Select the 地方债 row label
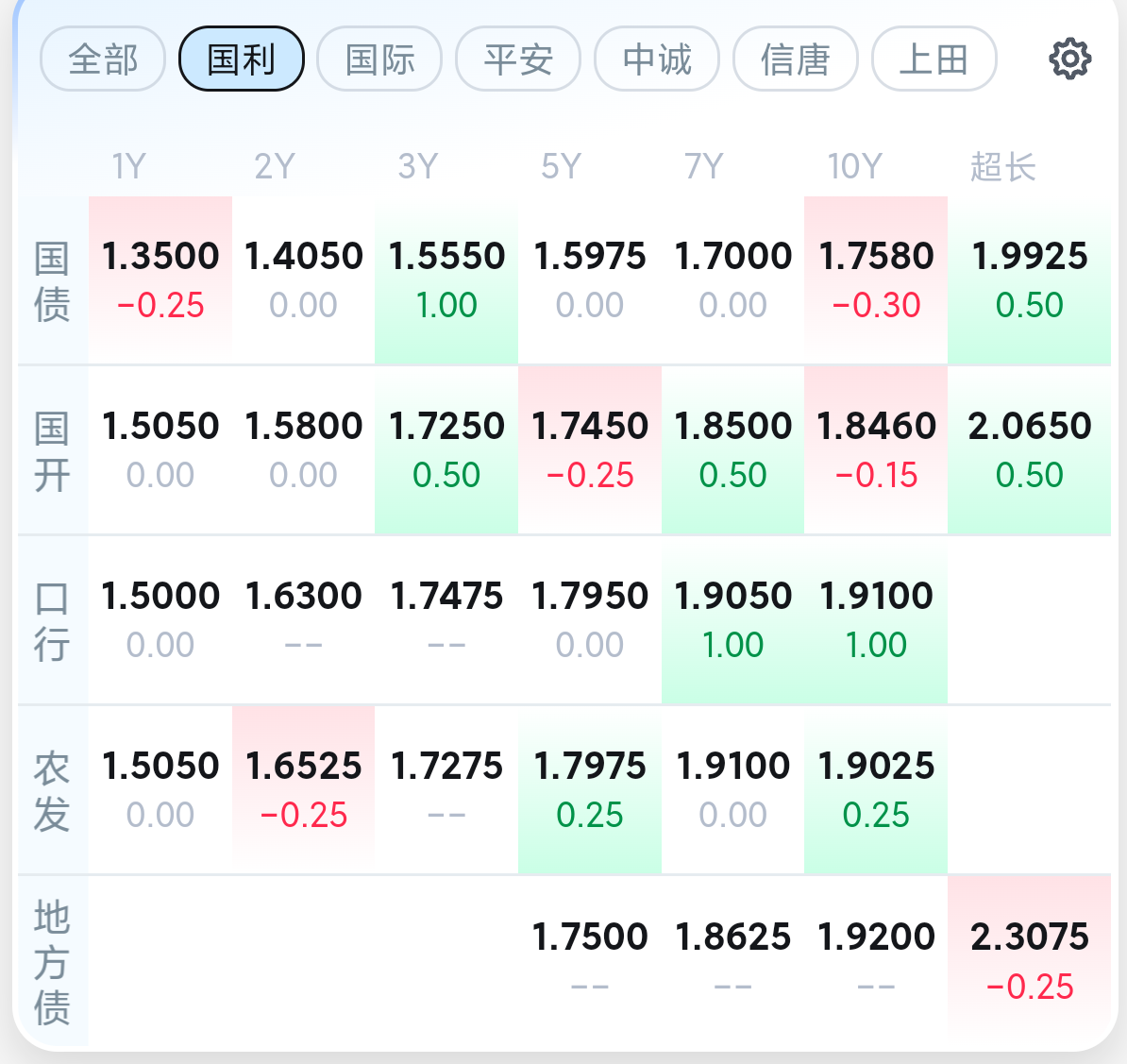The height and width of the screenshot is (1064, 1127). pos(52,961)
